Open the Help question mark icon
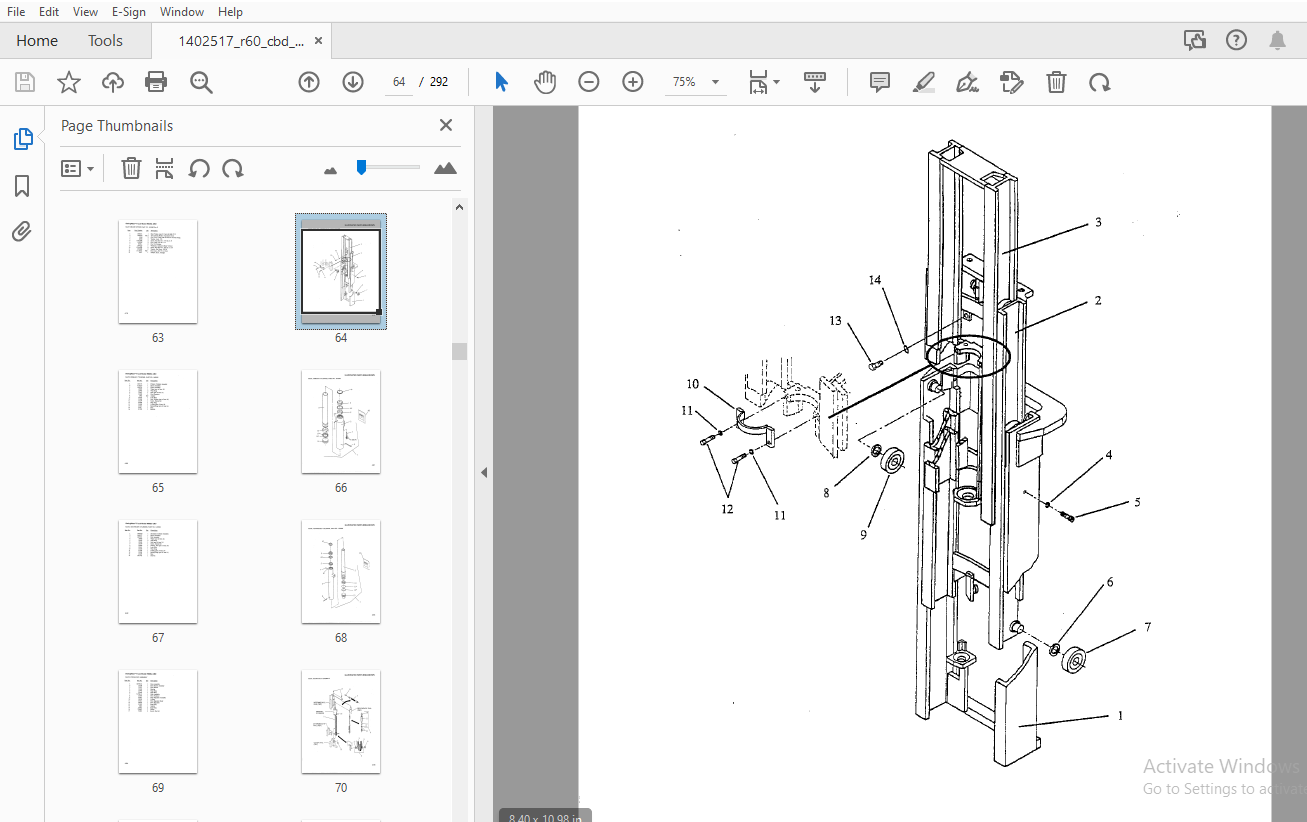 1237,40
